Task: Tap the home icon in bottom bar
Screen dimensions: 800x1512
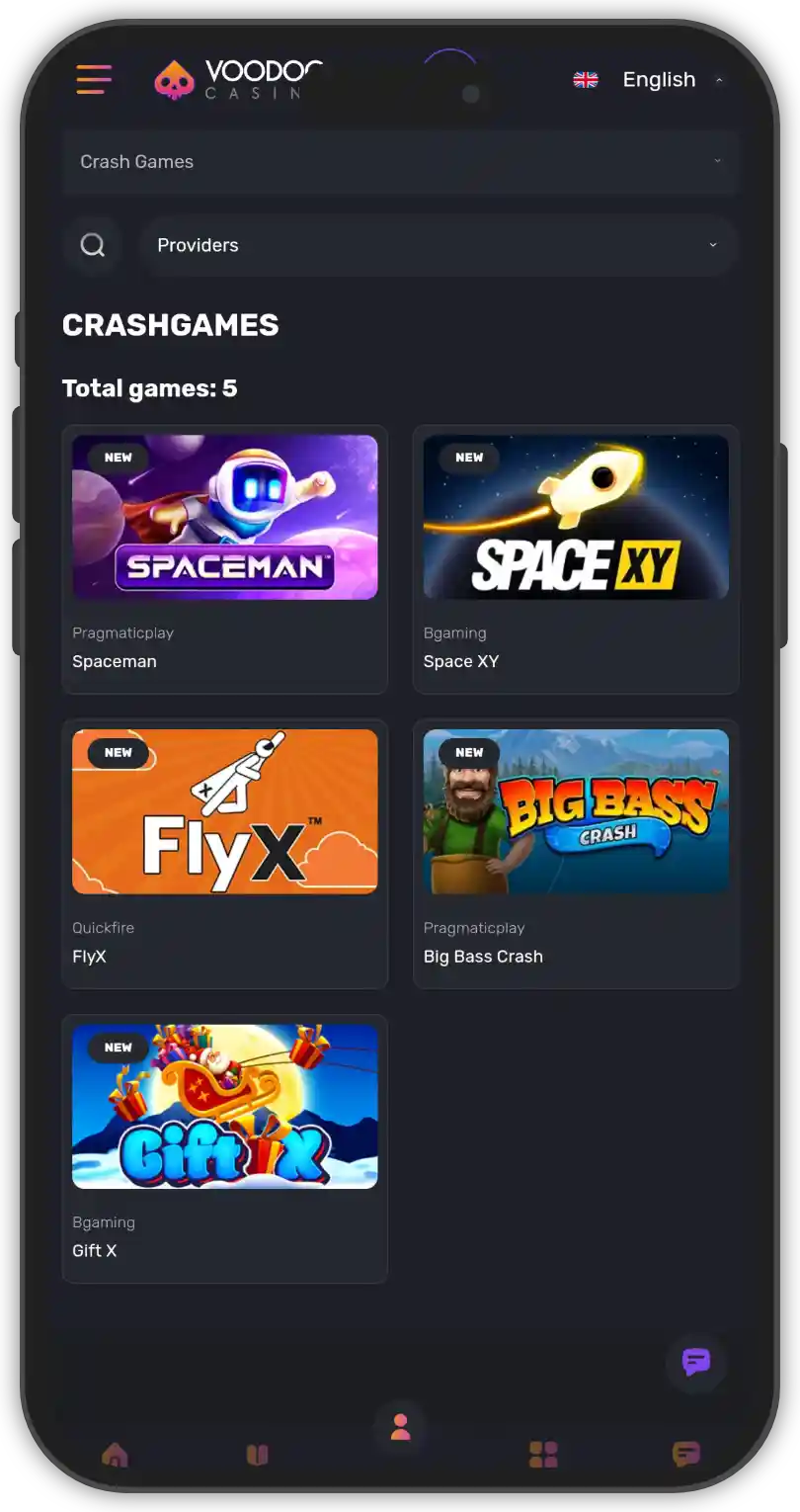Action: tap(115, 1454)
